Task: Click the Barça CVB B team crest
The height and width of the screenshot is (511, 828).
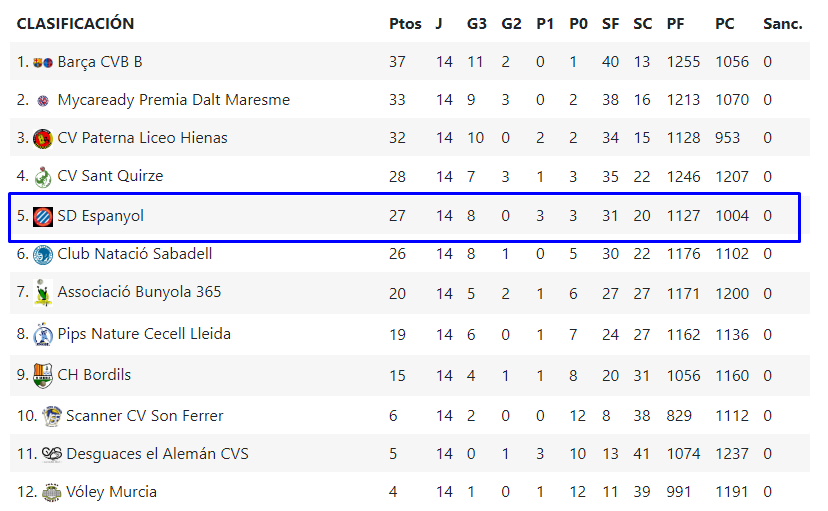Action: pos(43,62)
